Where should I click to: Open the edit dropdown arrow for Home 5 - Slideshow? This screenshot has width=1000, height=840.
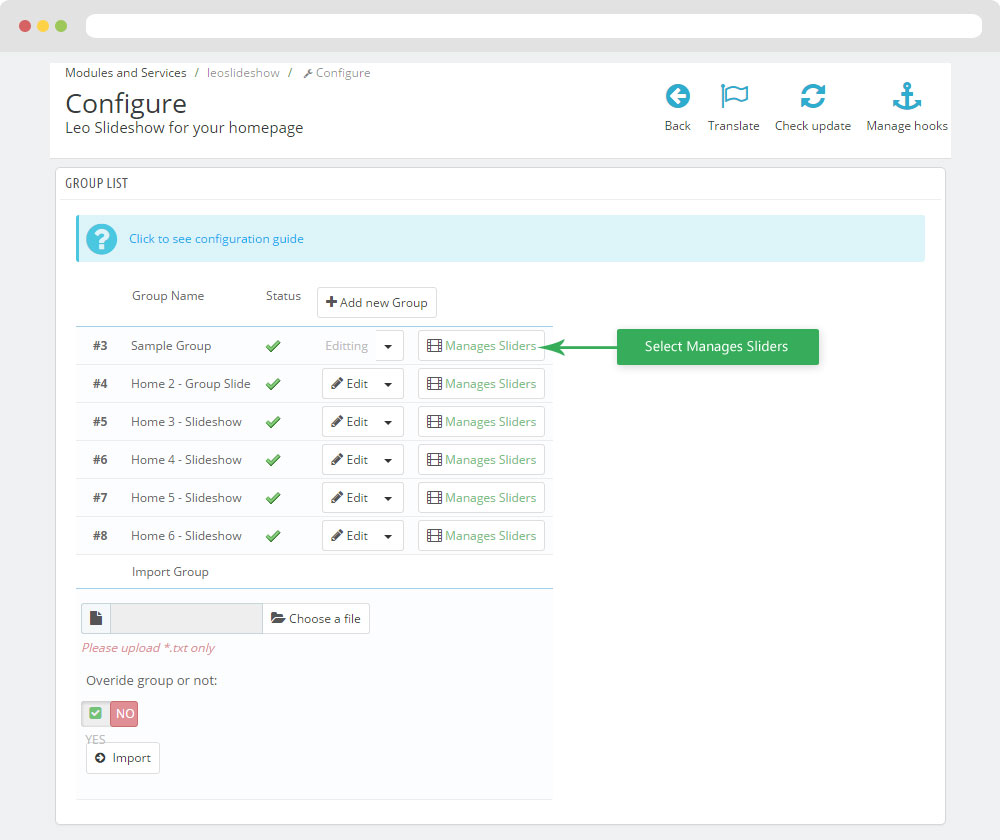click(x=388, y=498)
